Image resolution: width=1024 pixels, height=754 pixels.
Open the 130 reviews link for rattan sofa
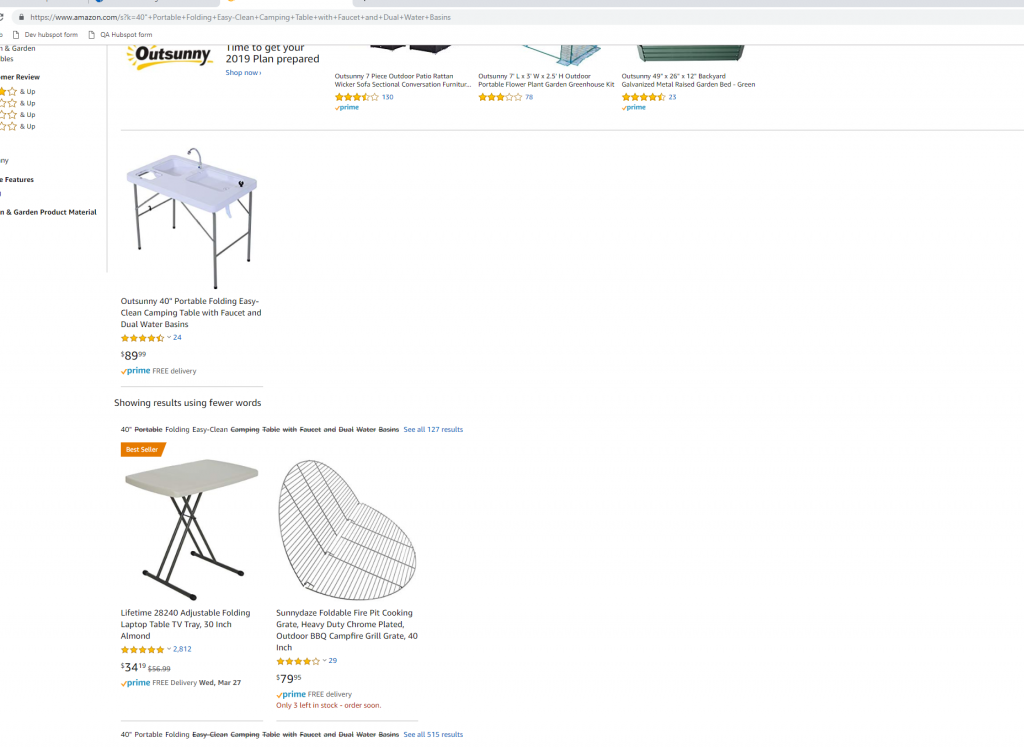pyautogui.click(x=388, y=97)
